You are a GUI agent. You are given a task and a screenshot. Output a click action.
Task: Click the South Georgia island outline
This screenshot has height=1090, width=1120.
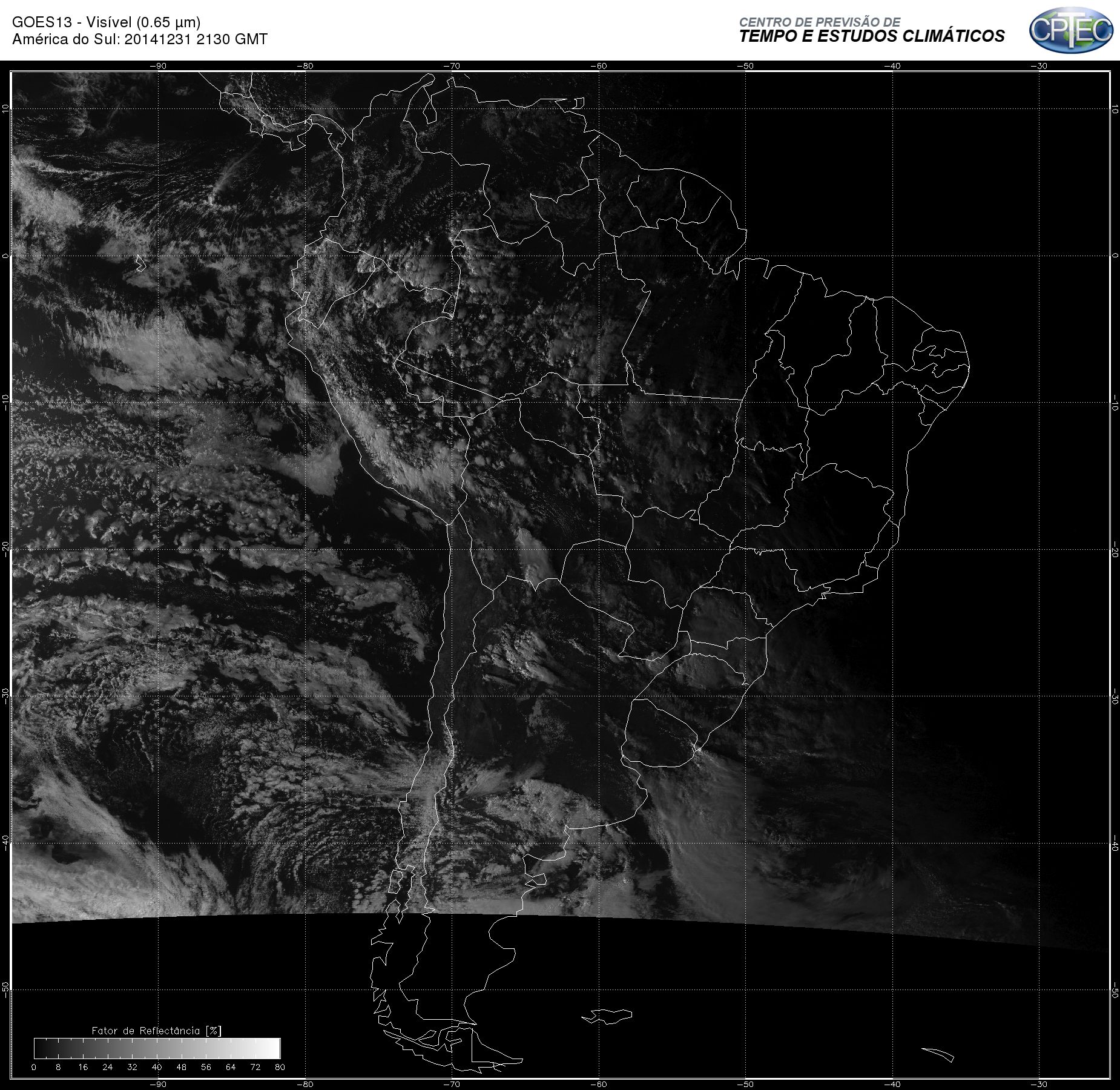[938, 1054]
